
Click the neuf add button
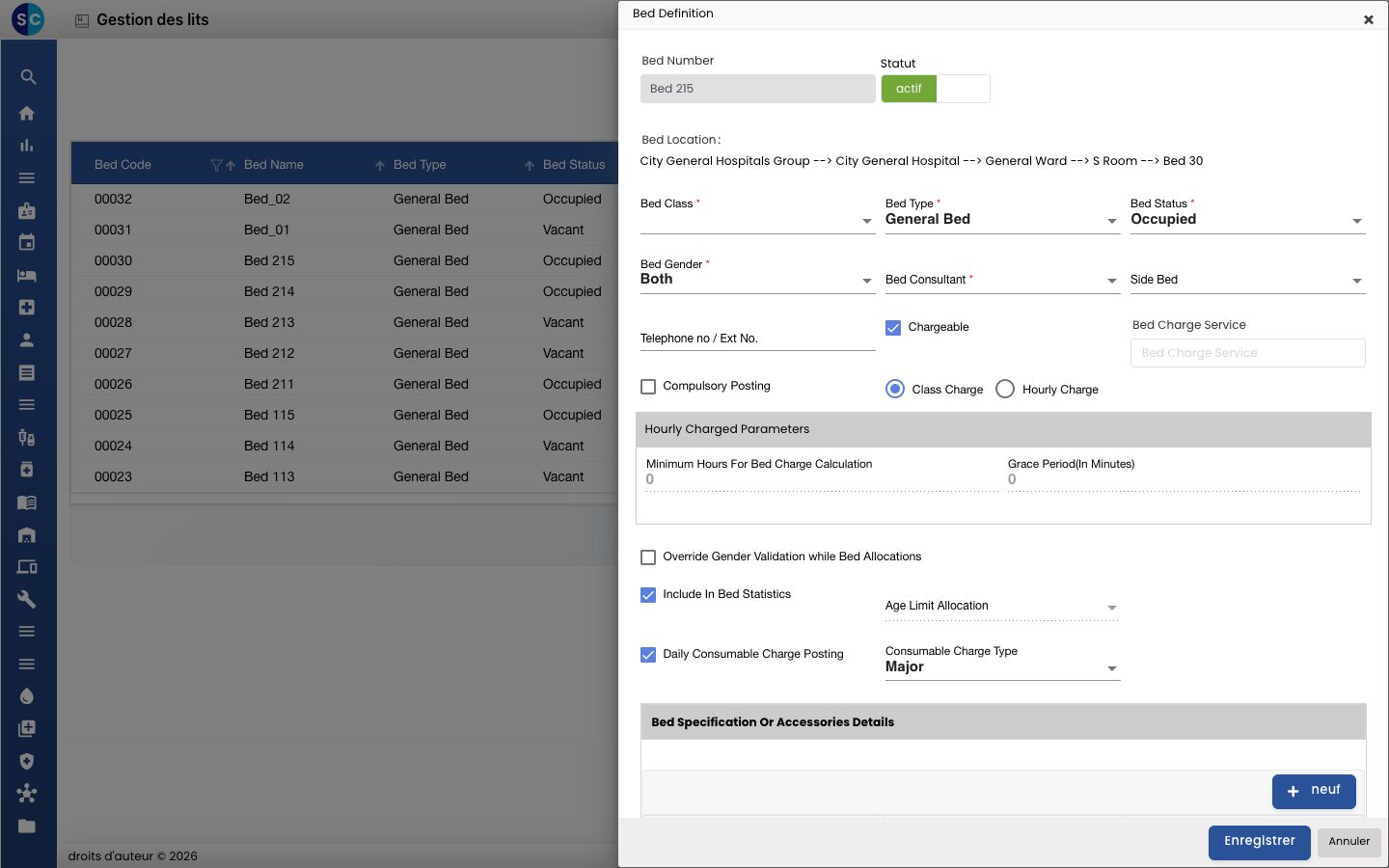click(1314, 791)
